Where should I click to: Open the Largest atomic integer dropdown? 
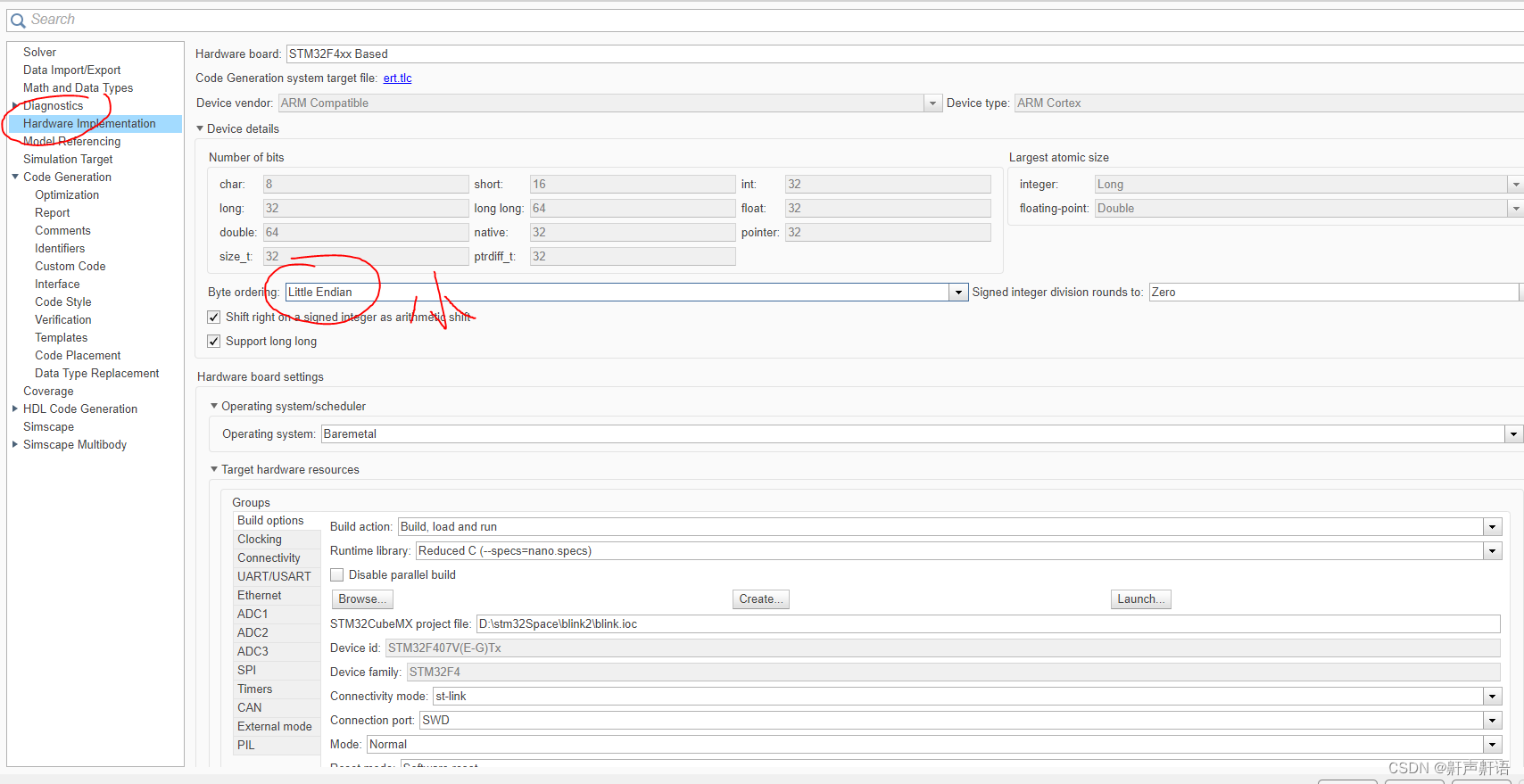(x=1514, y=184)
